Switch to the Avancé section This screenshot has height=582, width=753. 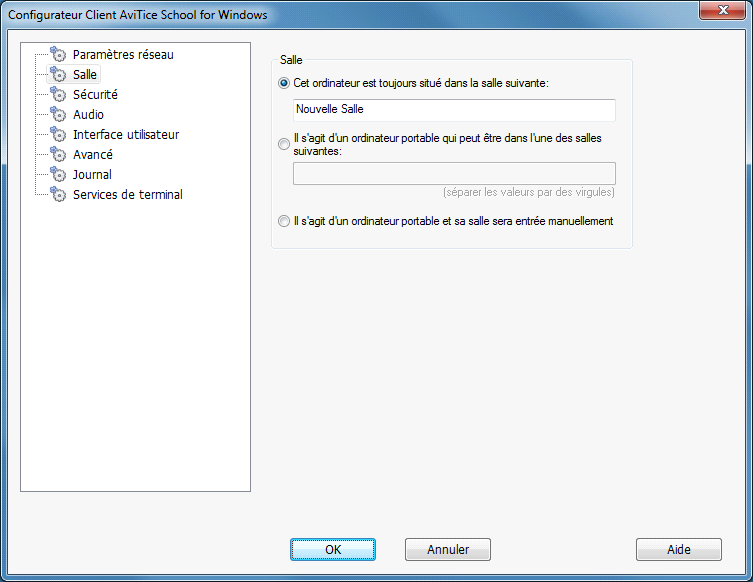pyautogui.click(x=93, y=155)
